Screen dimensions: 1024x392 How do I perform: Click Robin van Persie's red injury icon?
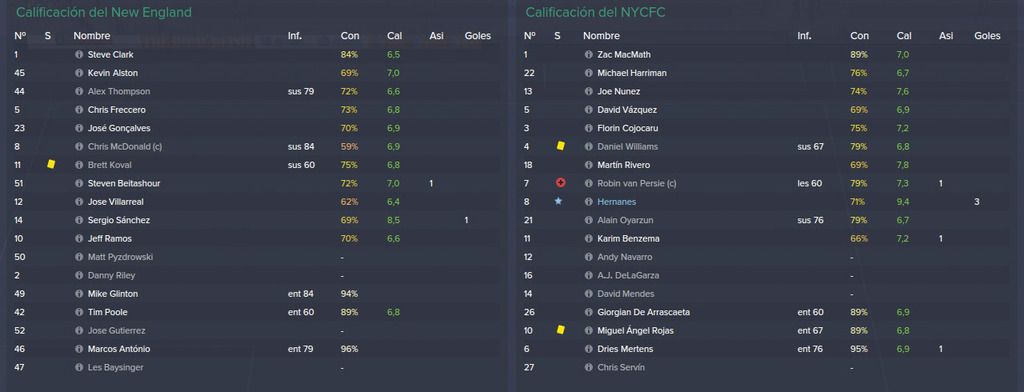(x=560, y=184)
